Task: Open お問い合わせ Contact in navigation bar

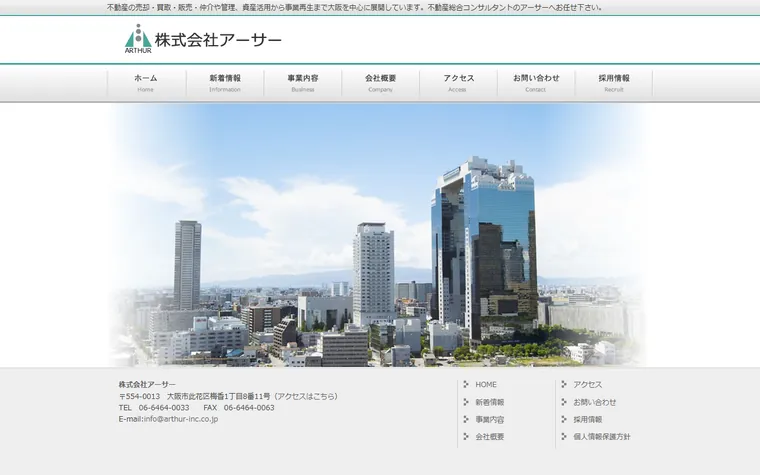Action: pos(536,83)
